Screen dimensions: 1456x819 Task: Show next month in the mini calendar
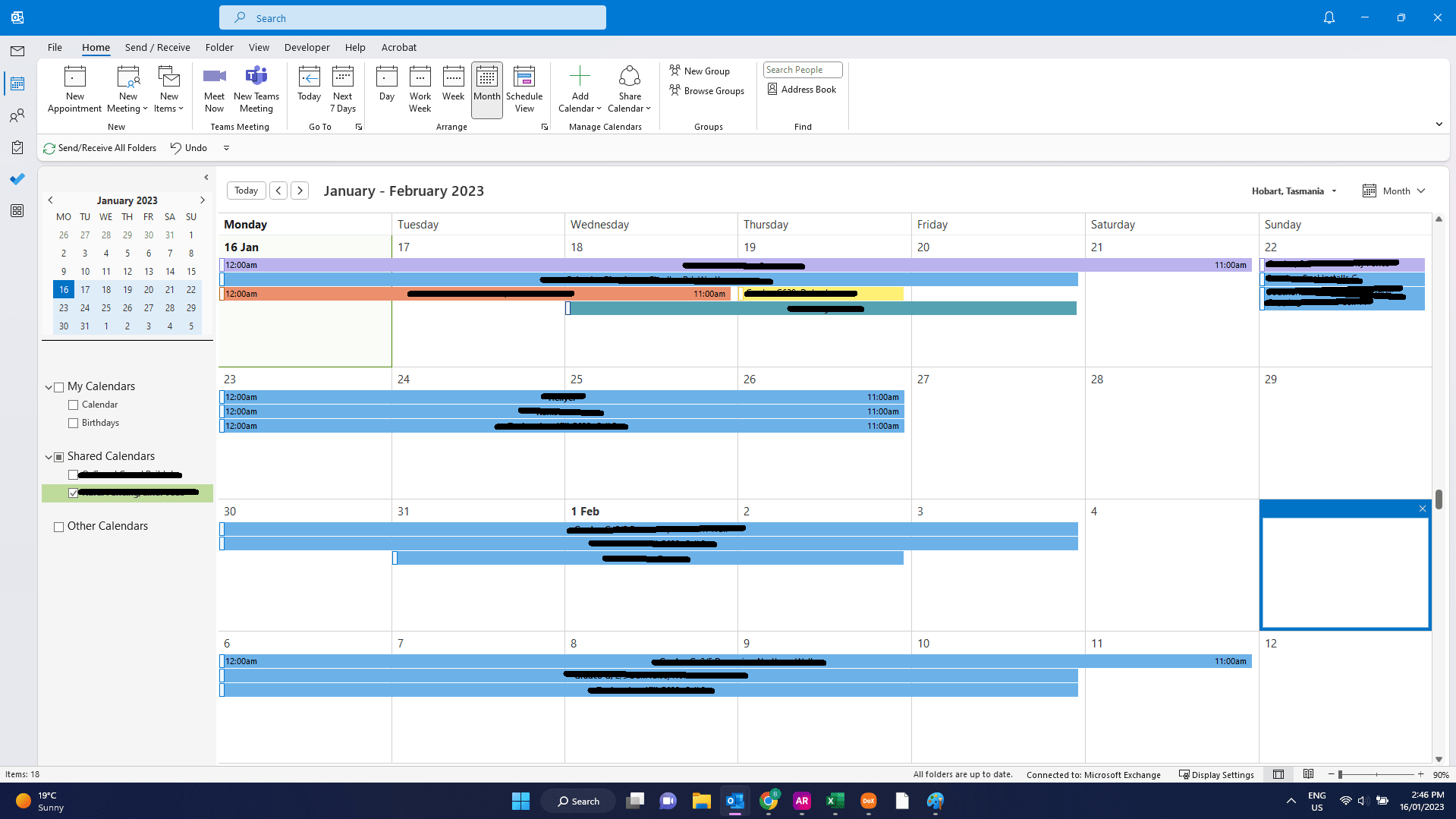point(203,200)
